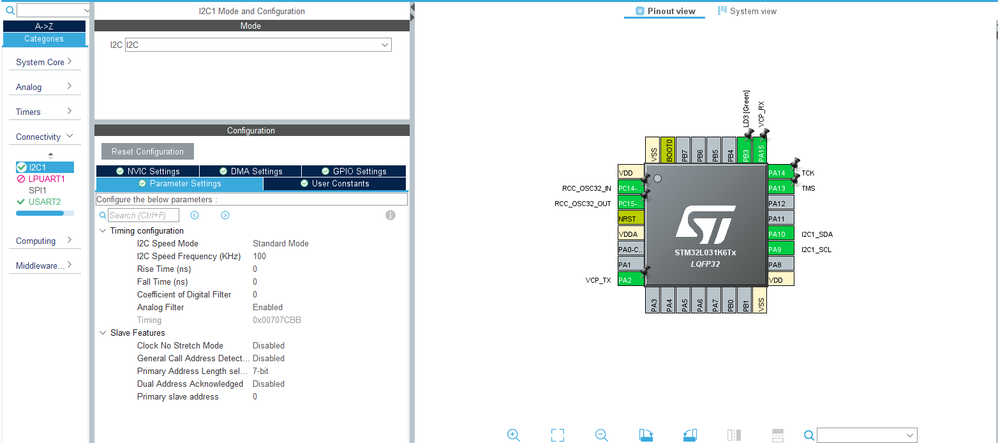Screen dimensions: 998x443
Task: Select SPI1 peripheral in the list
Action: pyautogui.click(x=38, y=190)
